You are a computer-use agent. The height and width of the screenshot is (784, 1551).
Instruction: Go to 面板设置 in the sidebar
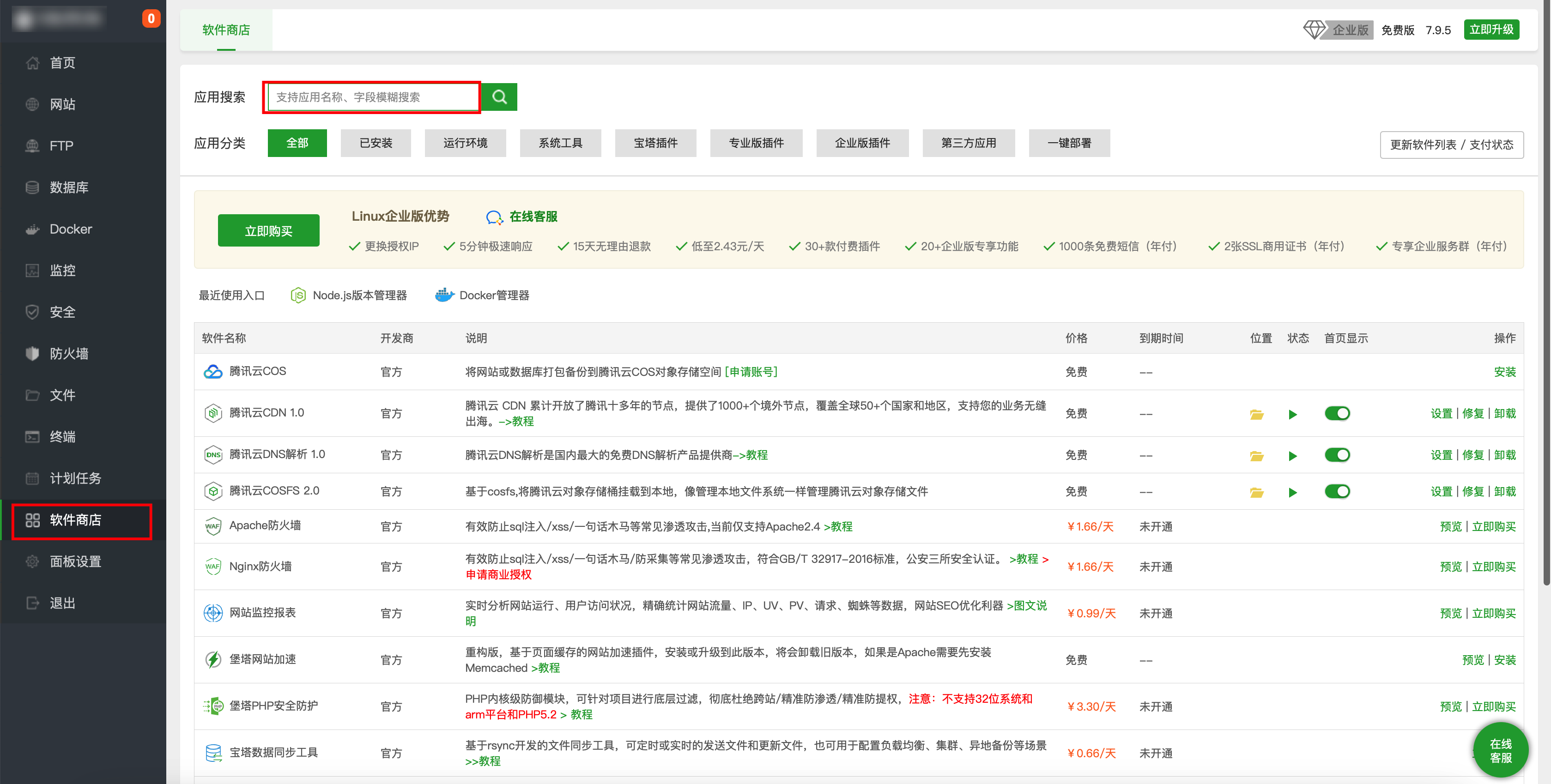tap(75, 561)
